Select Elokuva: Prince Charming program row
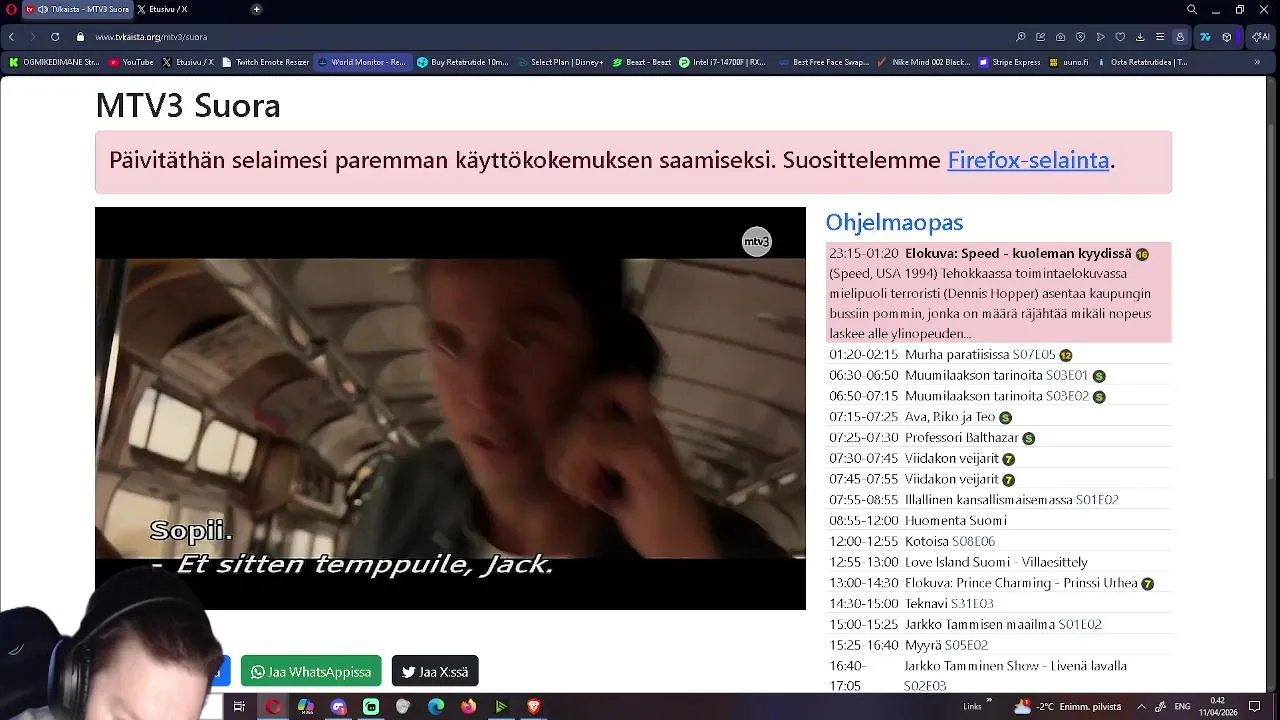The width and height of the screenshot is (1280, 720). coord(998,583)
